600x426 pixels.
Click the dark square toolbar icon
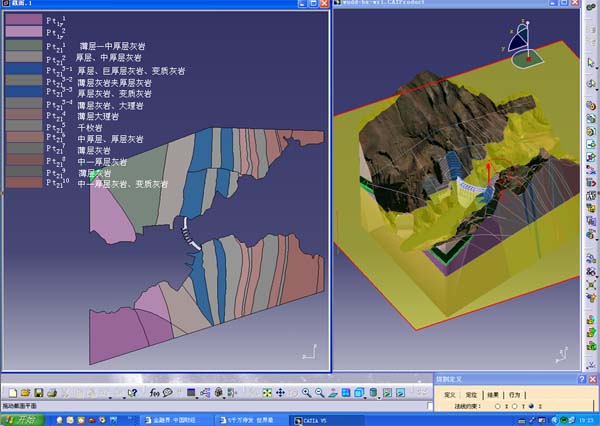[x=191, y=392]
